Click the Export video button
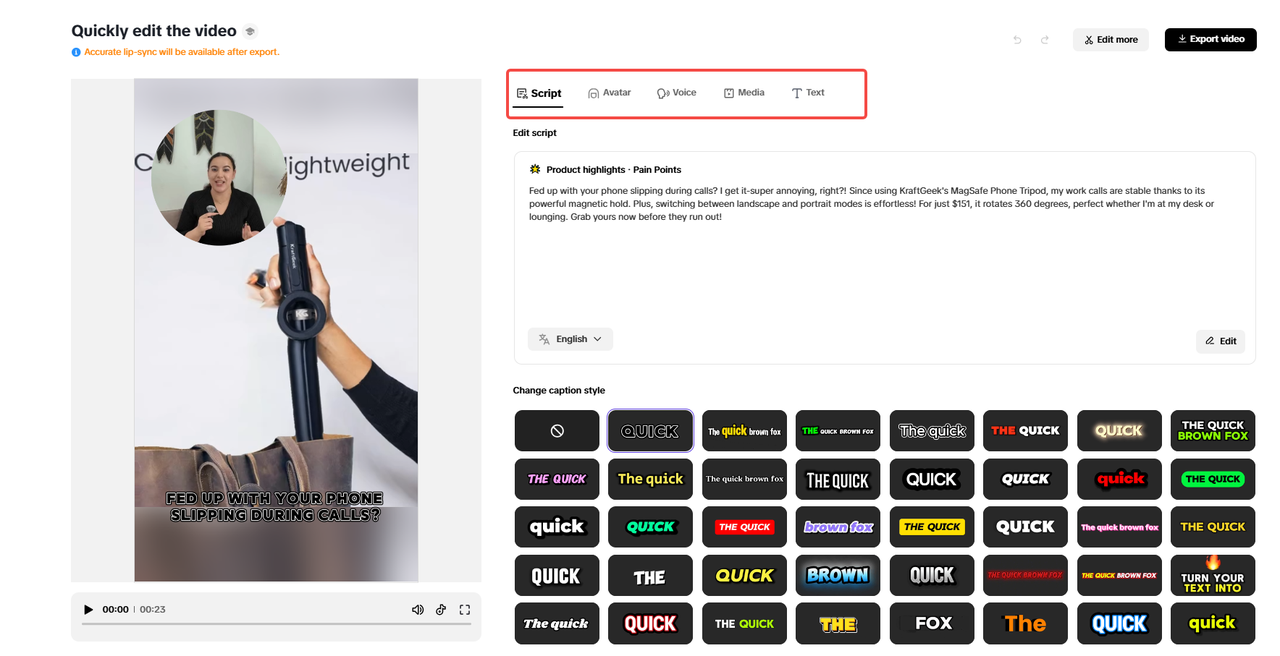1280x656 pixels. pos(1210,39)
